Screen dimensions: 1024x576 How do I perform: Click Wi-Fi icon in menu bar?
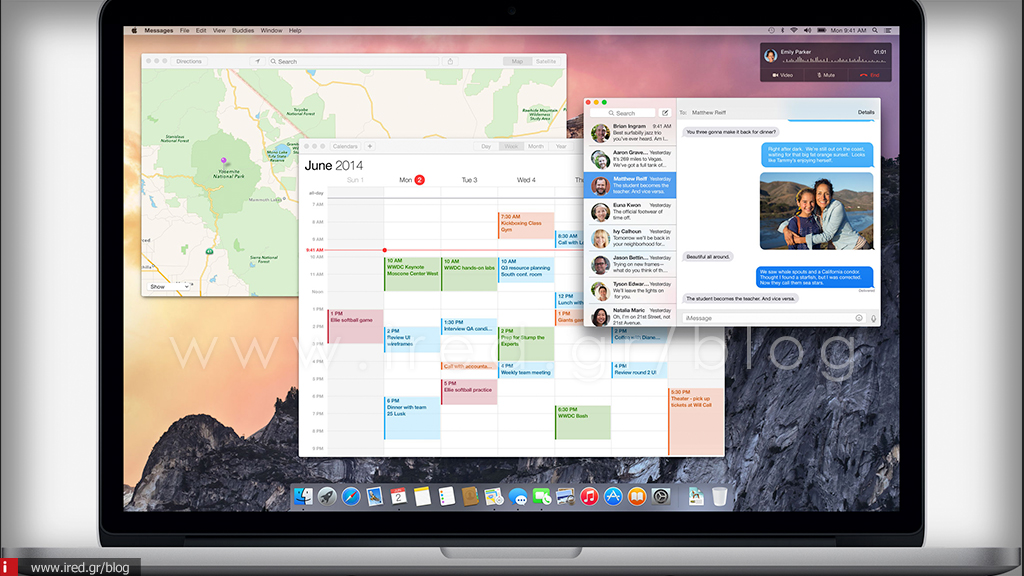[x=794, y=30]
